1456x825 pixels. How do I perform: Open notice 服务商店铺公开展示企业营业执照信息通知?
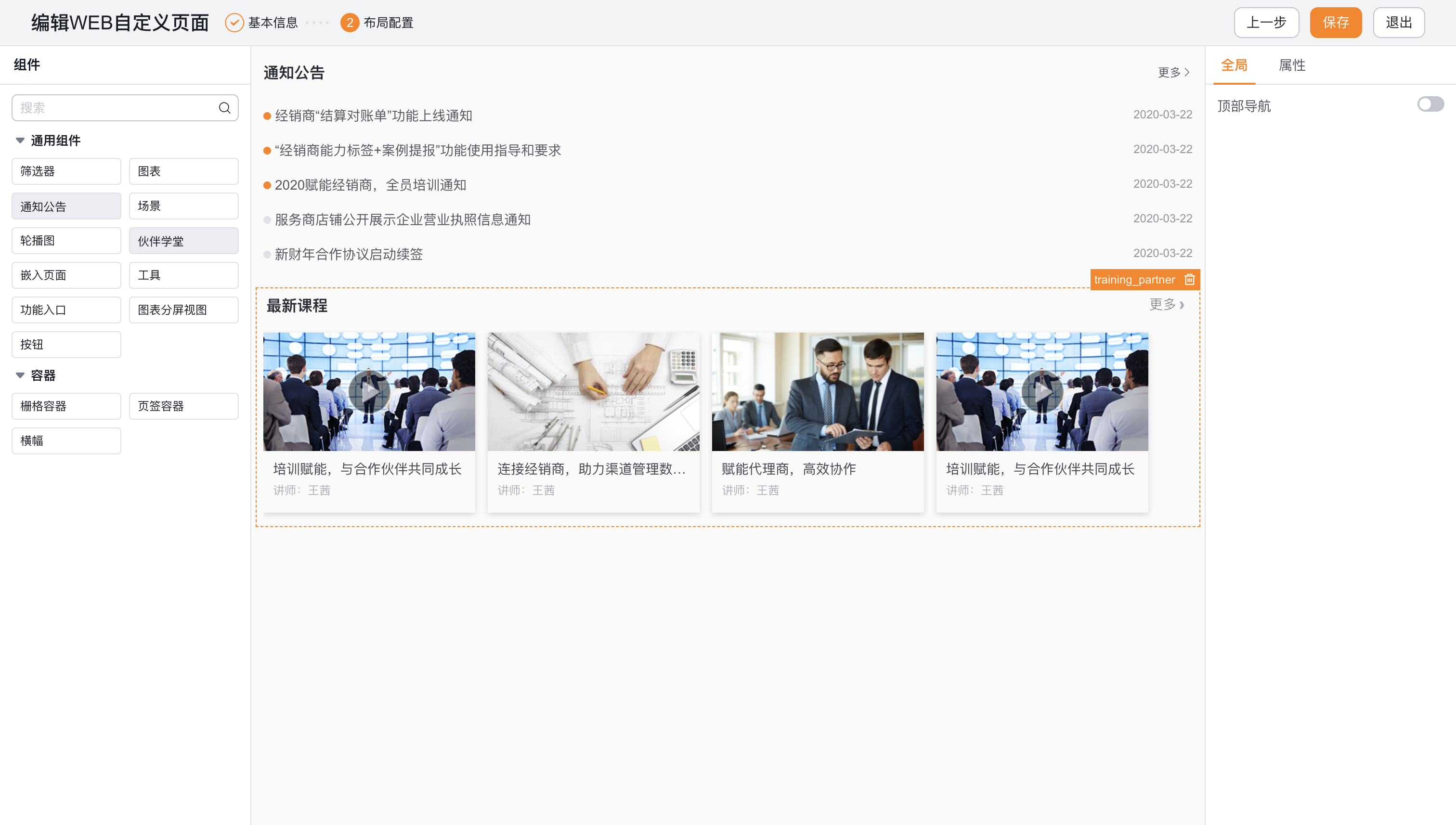pos(403,220)
